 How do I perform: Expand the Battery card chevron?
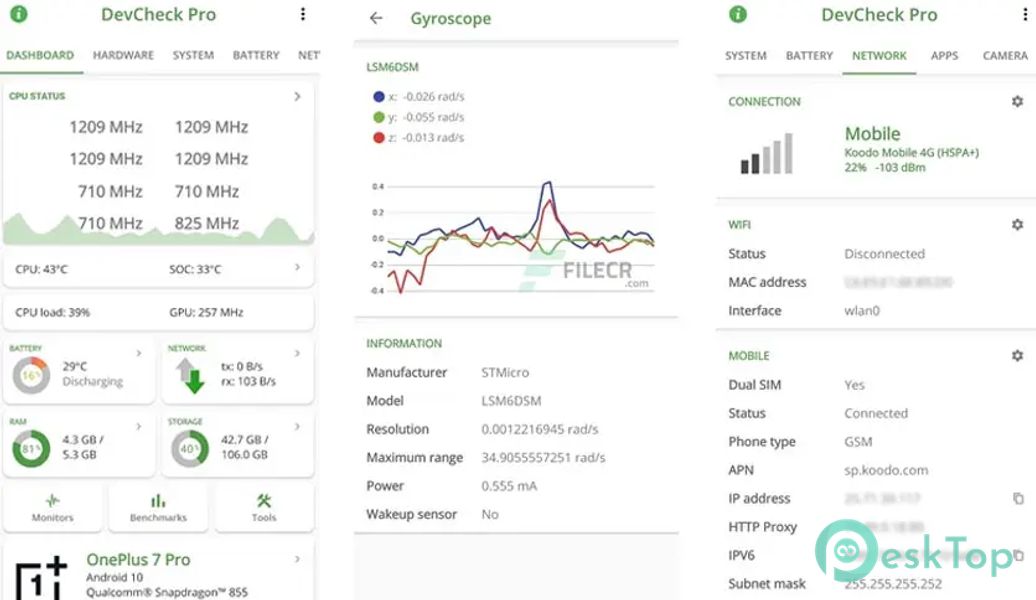click(x=139, y=354)
